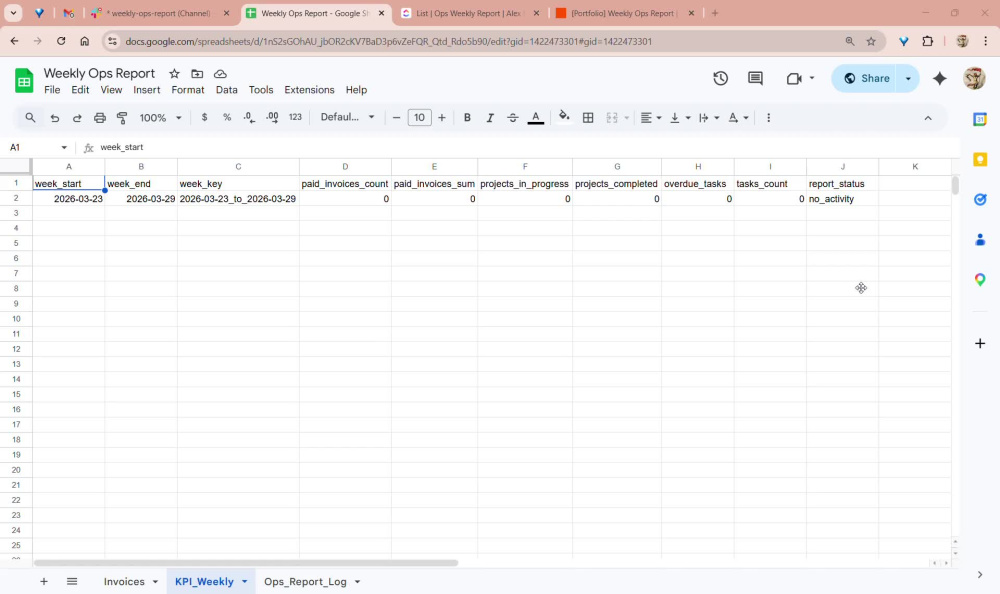Screen dimensions: 1000x594
Task: Open more number formats (123)
Action: (295, 117)
